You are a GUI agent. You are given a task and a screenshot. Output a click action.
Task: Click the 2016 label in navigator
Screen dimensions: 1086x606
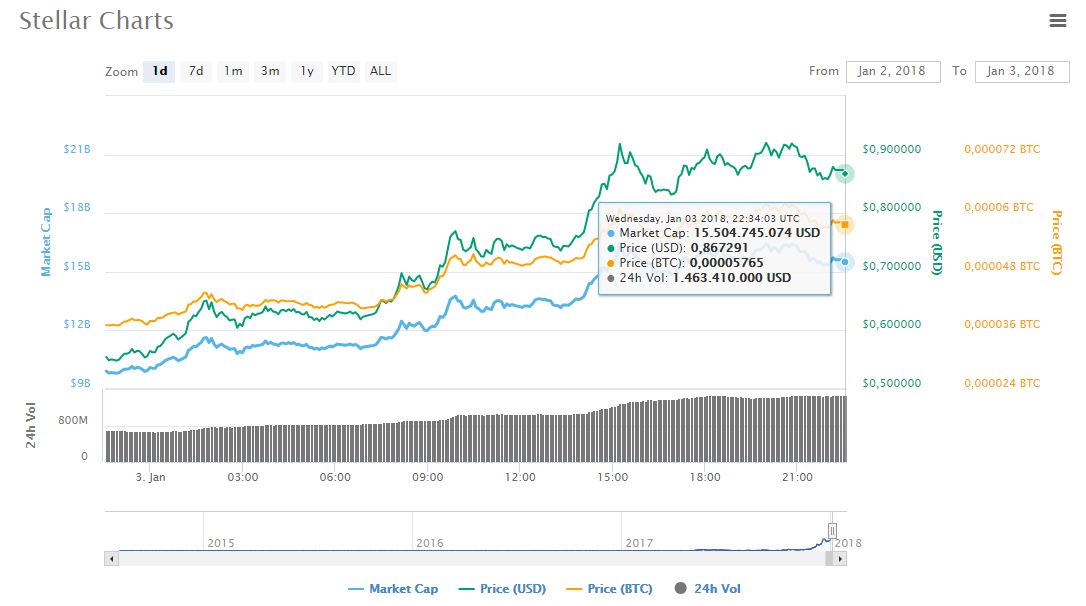(x=429, y=543)
